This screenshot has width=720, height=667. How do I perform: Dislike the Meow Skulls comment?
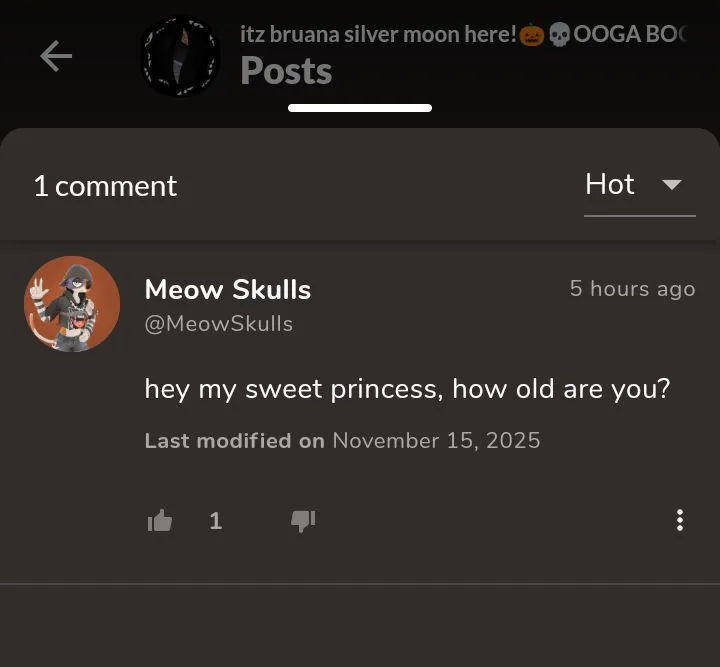pyautogui.click(x=303, y=520)
